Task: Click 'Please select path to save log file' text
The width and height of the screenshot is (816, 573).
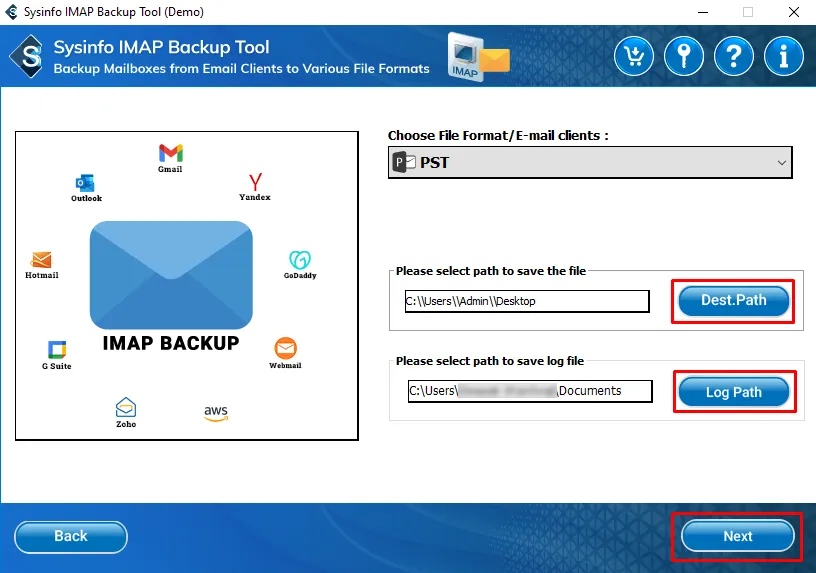Action: [x=490, y=361]
